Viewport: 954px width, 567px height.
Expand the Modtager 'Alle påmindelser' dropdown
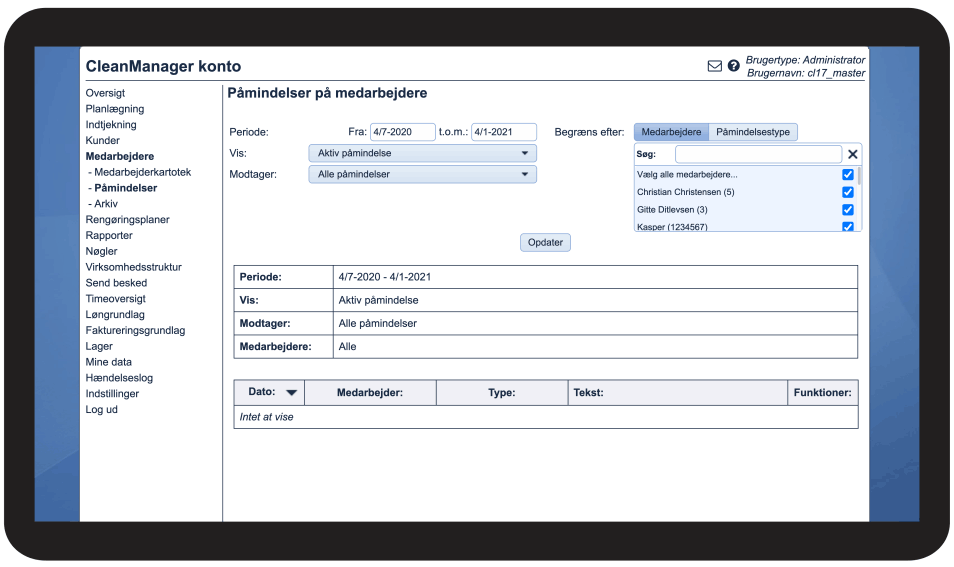[422, 174]
